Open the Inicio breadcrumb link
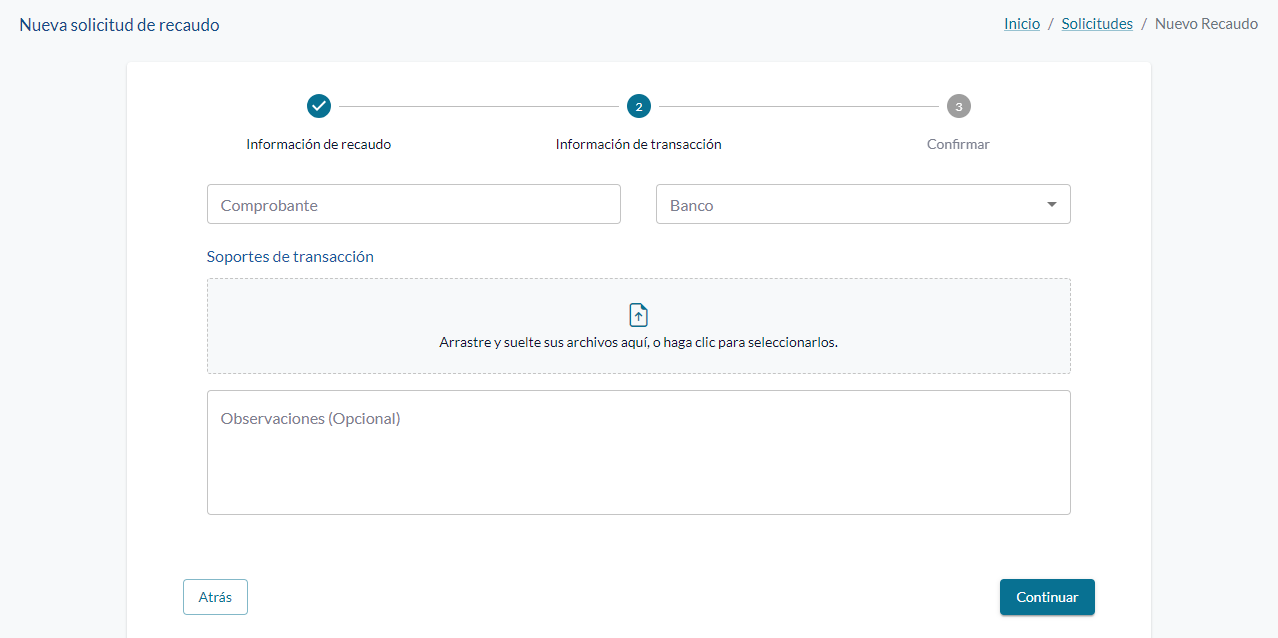The image size is (1278, 638). pos(1022,24)
